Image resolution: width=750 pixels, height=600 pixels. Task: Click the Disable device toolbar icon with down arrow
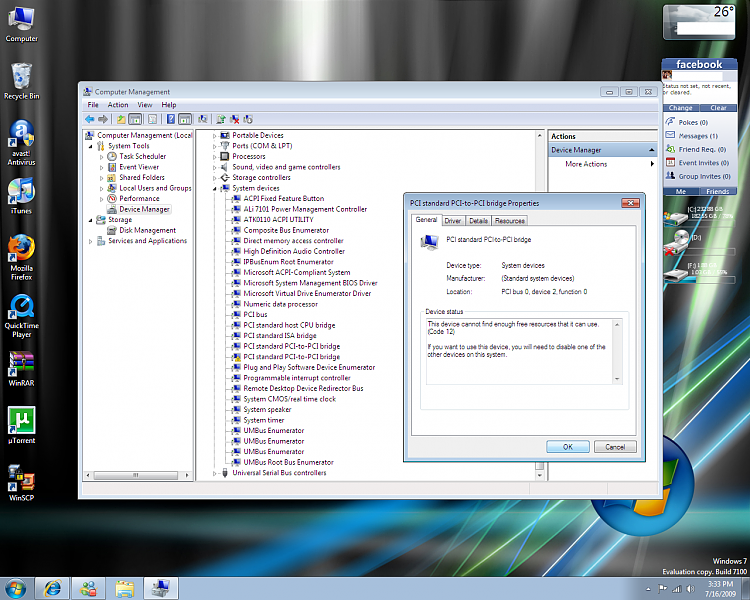click(x=248, y=119)
